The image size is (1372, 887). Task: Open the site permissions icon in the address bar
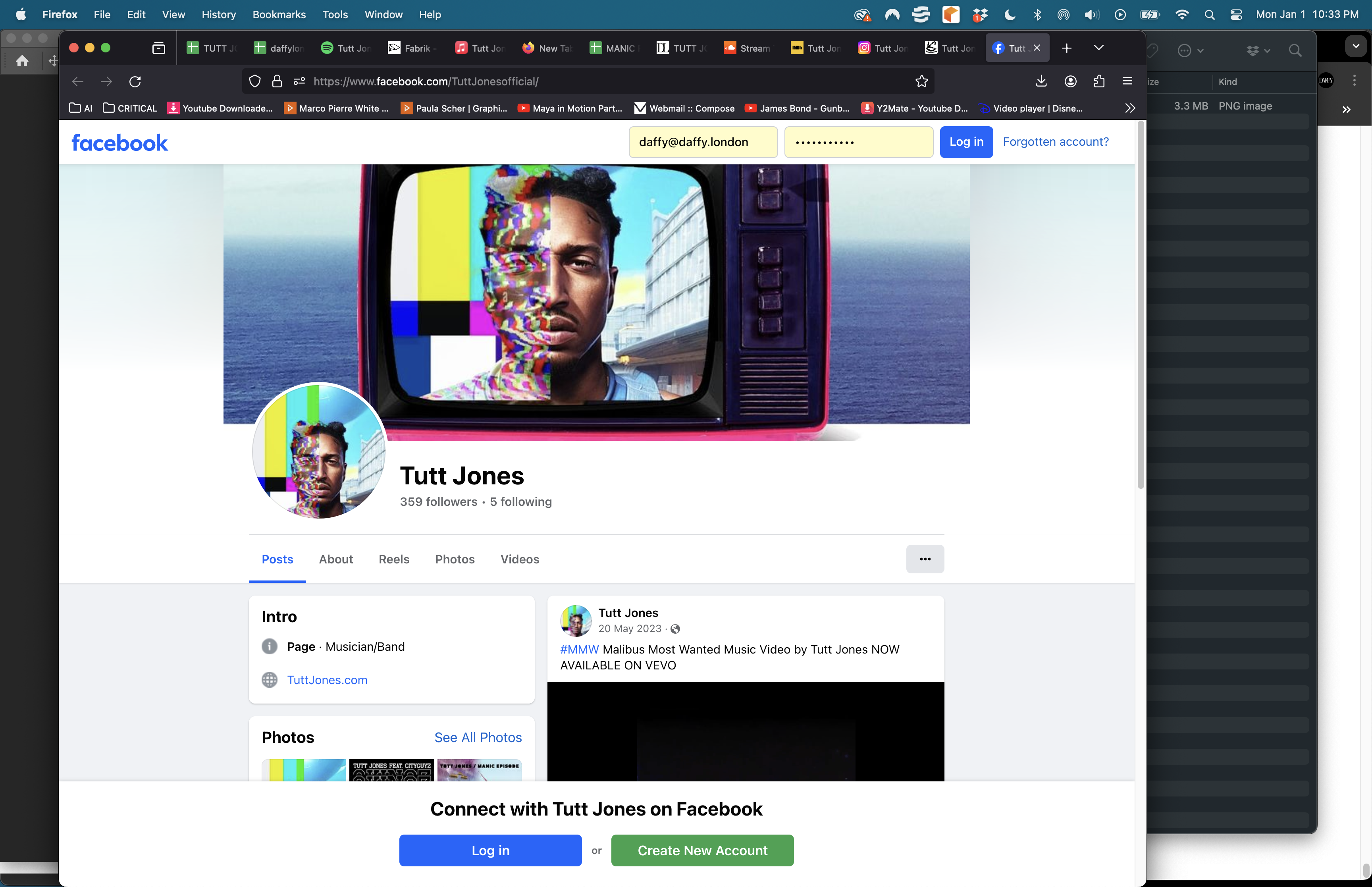tap(299, 81)
